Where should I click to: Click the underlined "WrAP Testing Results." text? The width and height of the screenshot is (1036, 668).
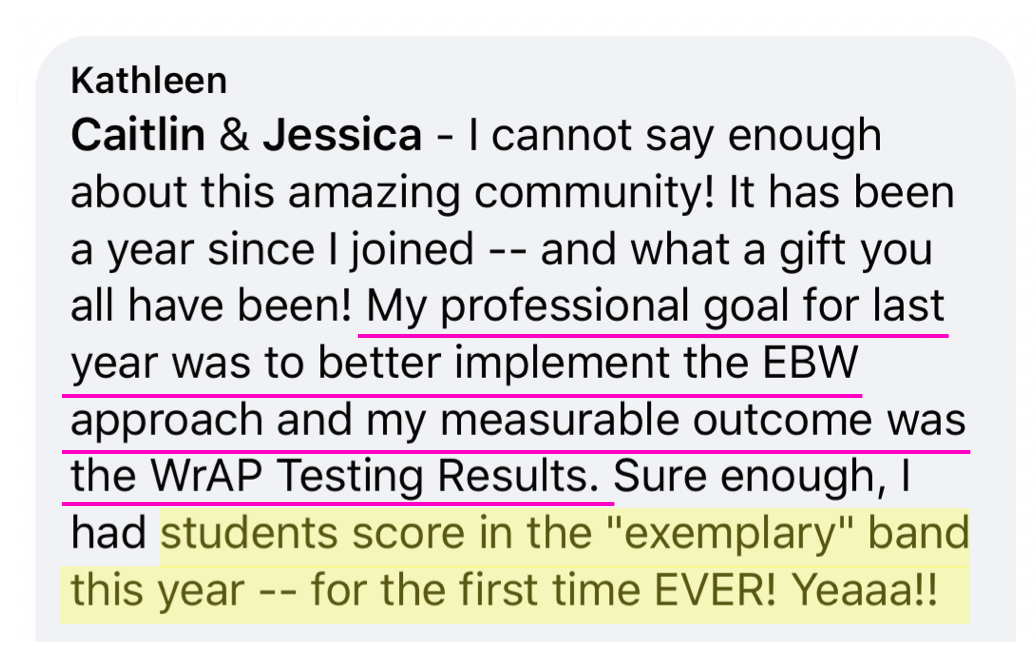pos(374,476)
